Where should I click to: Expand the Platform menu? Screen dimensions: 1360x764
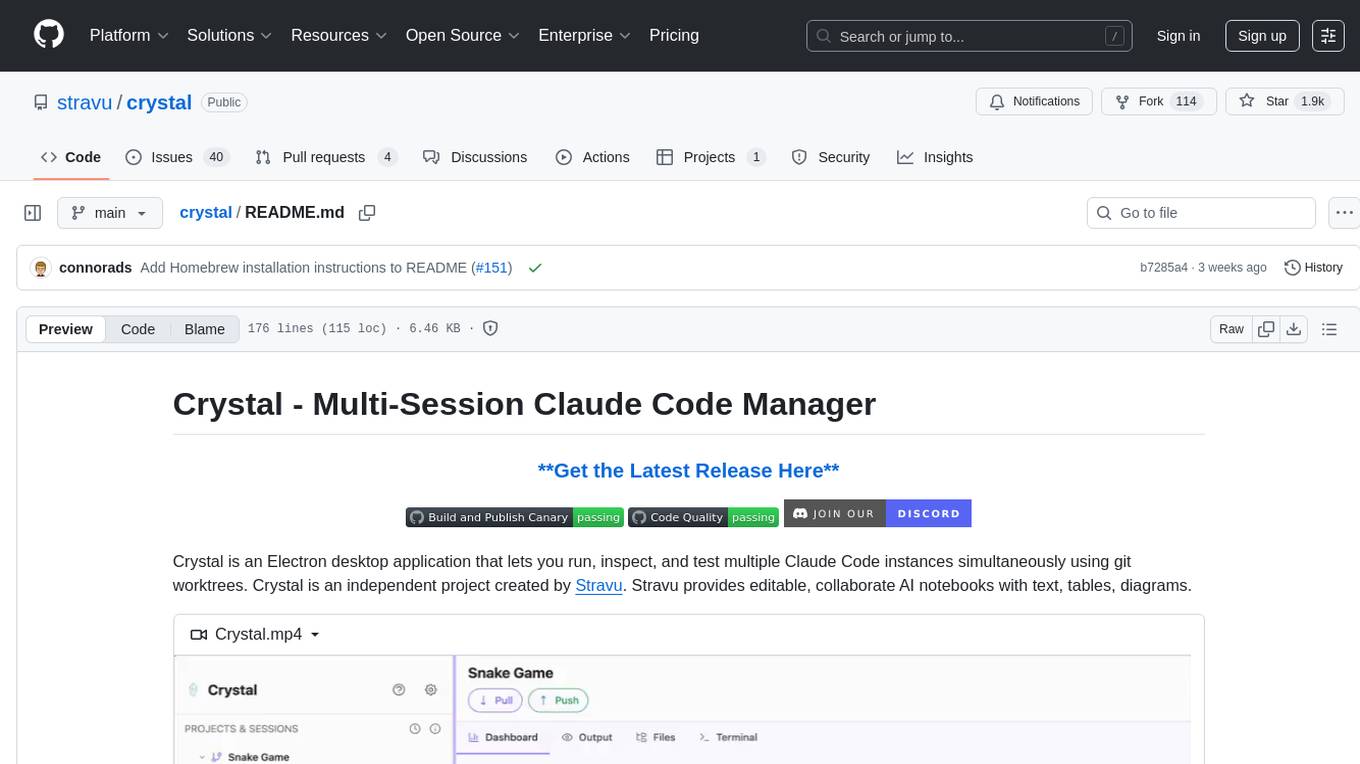129,35
